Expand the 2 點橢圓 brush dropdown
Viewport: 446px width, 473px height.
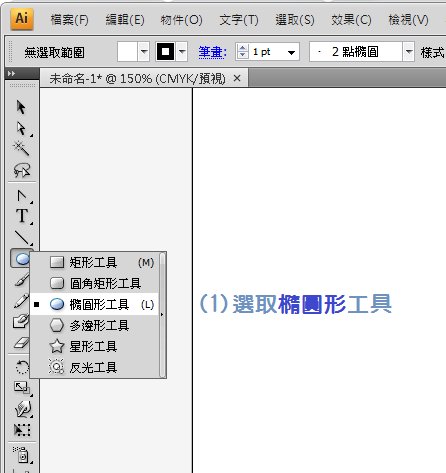(x=409, y=52)
